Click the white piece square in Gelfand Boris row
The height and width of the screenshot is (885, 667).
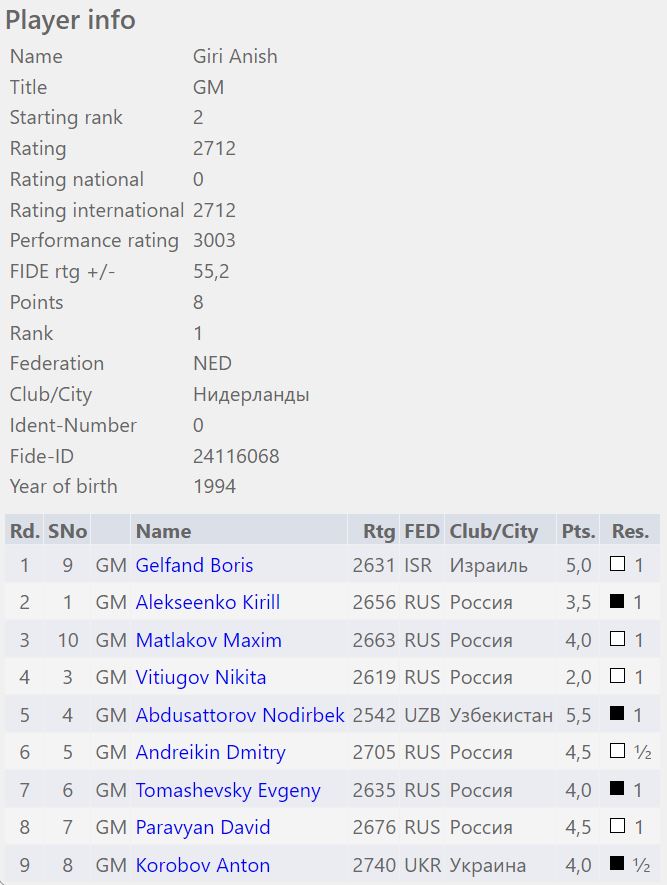point(618,565)
